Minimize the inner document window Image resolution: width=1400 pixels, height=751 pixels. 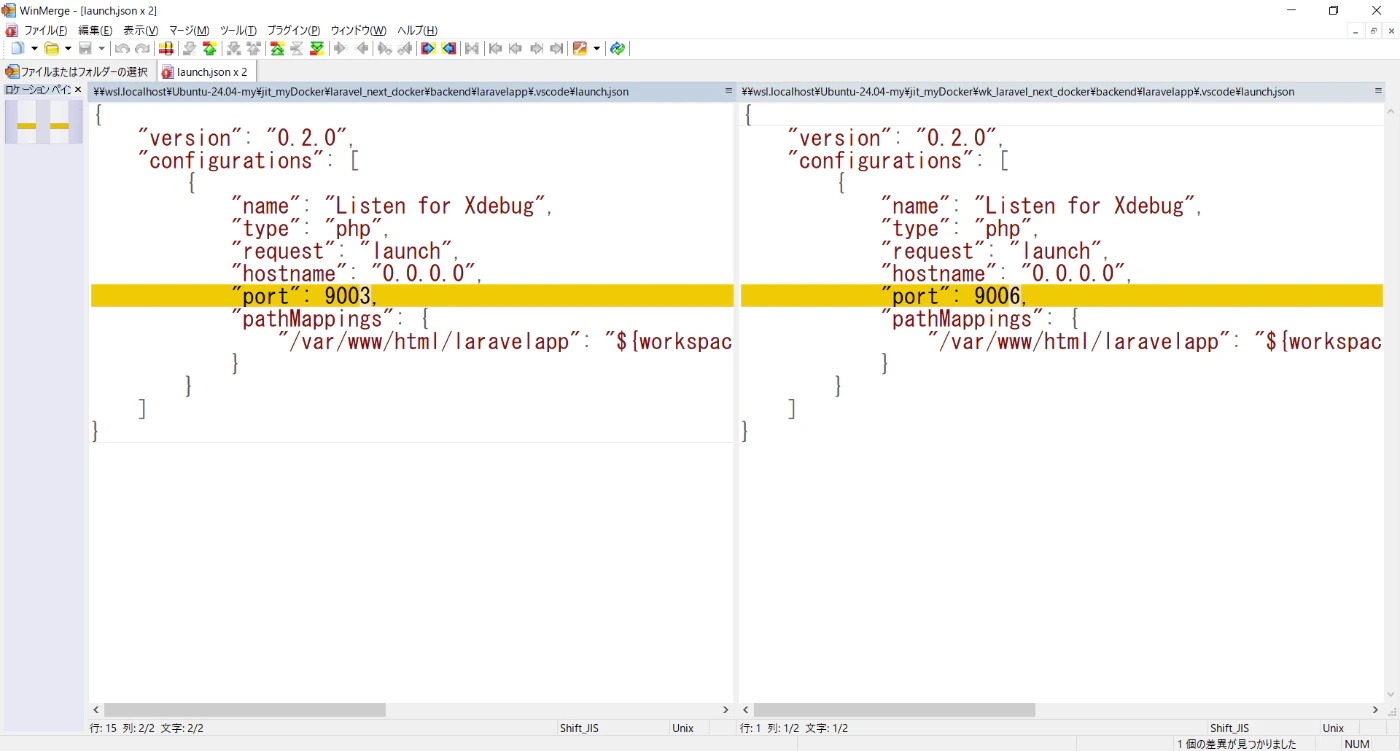coord(1356,31)
